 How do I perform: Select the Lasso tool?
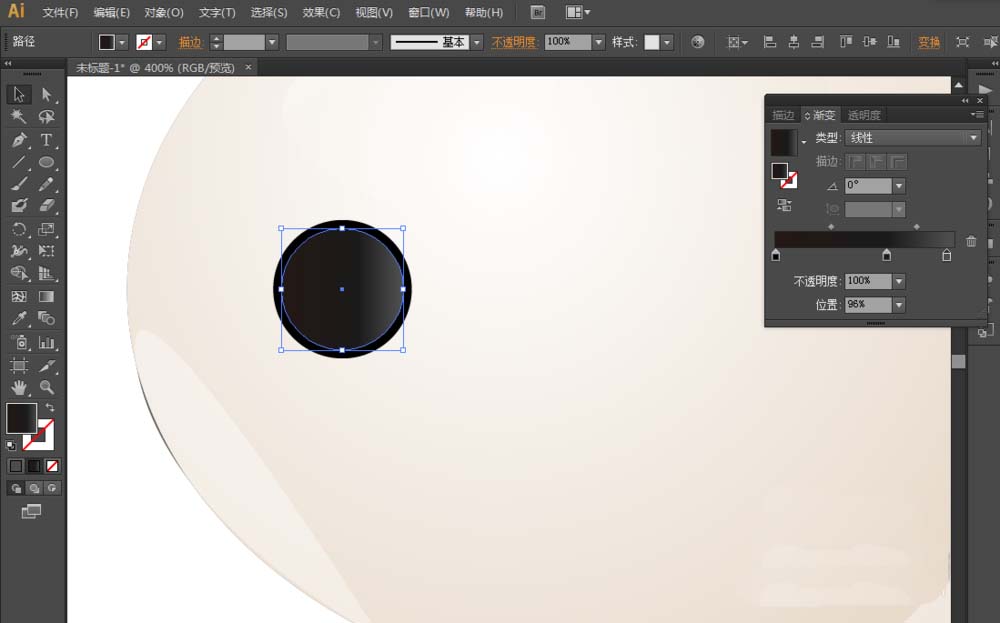tap(47, 117)
